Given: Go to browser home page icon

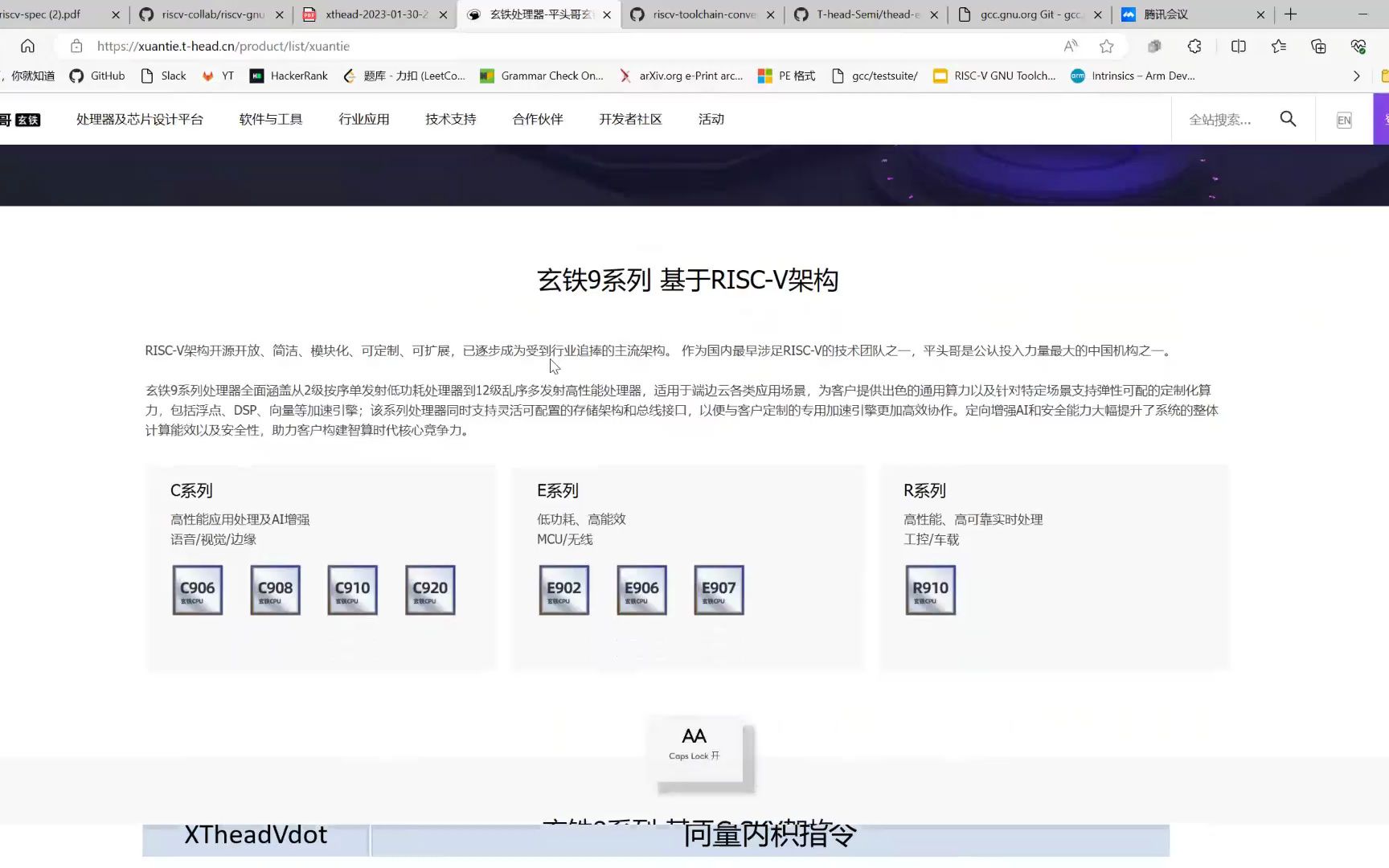Looking at the screenshot, I should click(27, 46).
